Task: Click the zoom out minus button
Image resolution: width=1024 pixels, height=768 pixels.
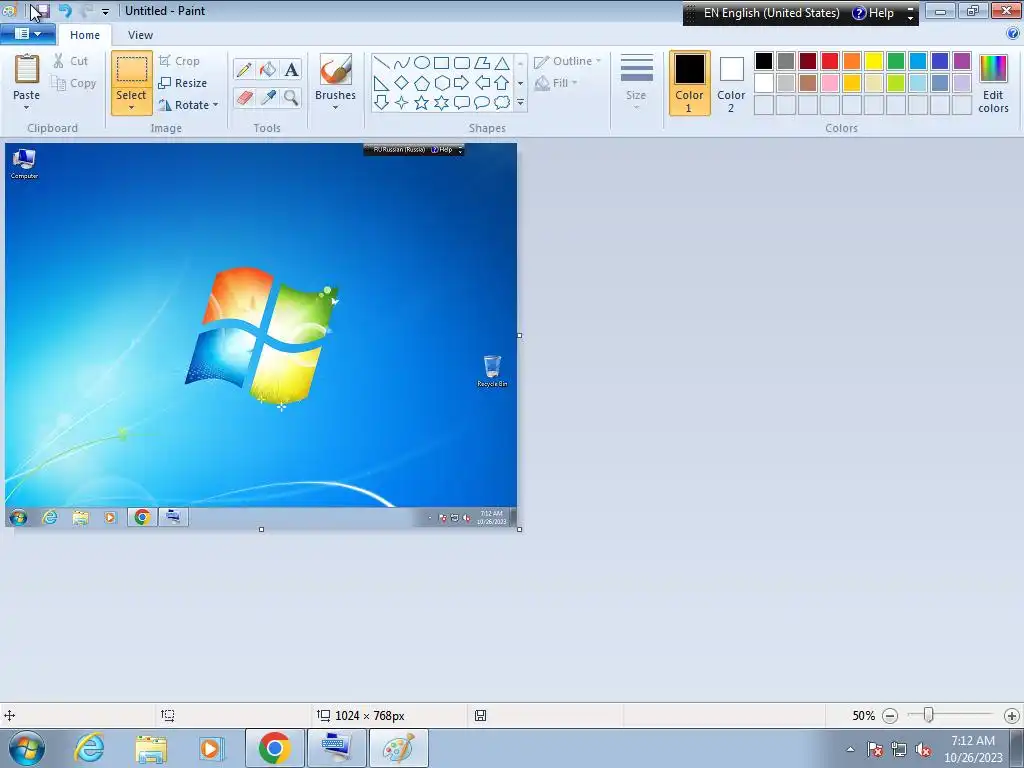Action: pos(889,716)
